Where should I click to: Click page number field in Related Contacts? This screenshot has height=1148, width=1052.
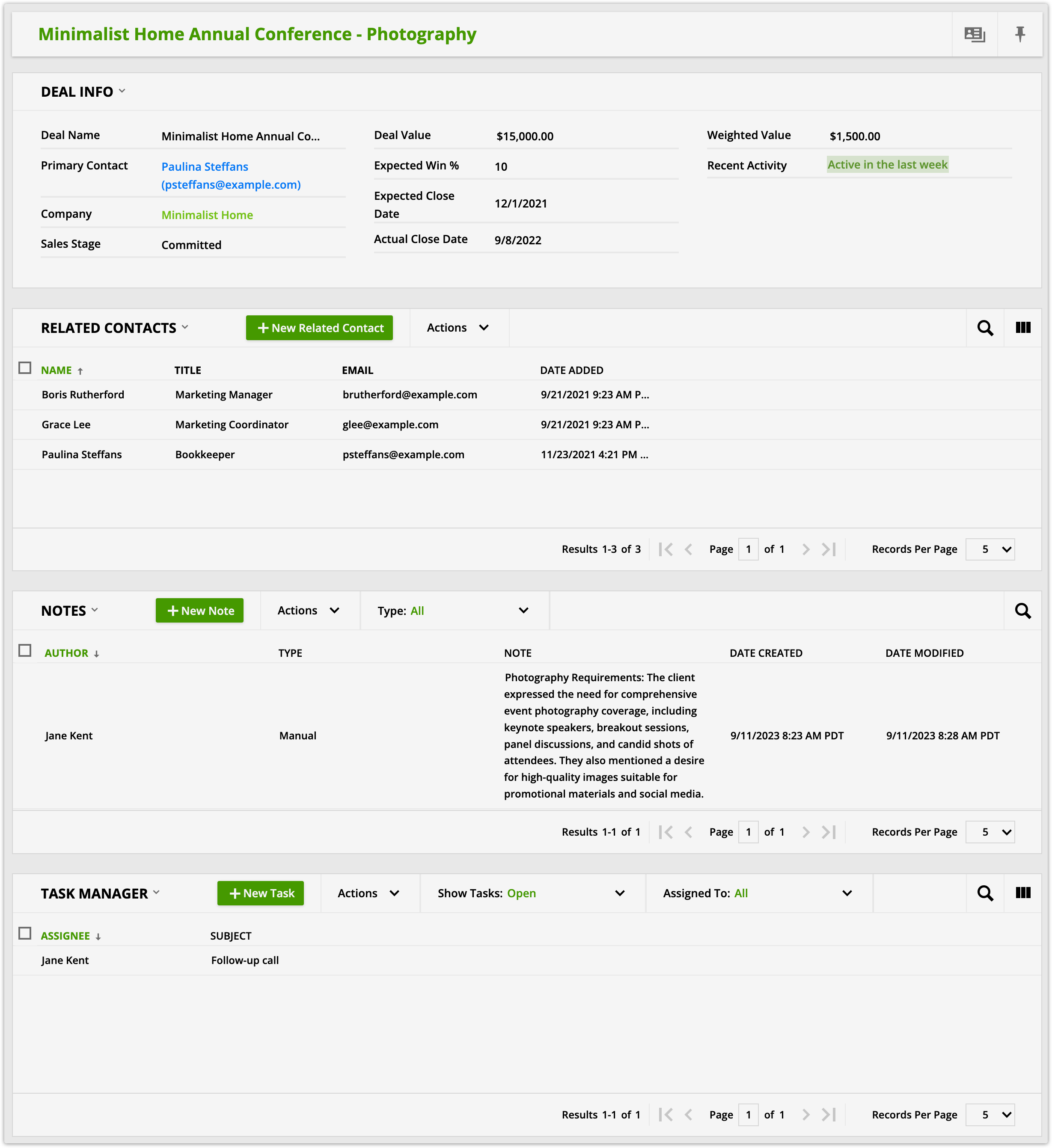pyautogui.click(x=748, y=549)
